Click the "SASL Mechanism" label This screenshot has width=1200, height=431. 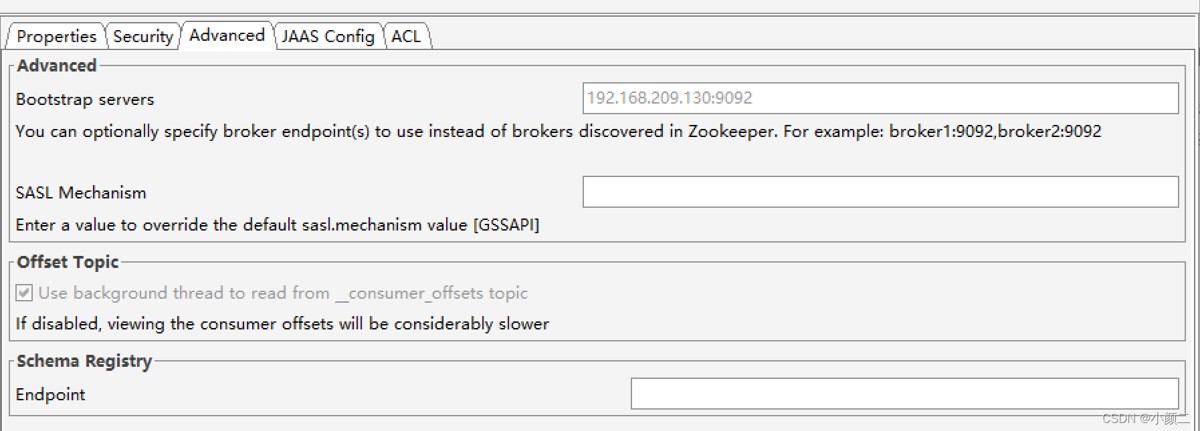(x=81, y=193)
